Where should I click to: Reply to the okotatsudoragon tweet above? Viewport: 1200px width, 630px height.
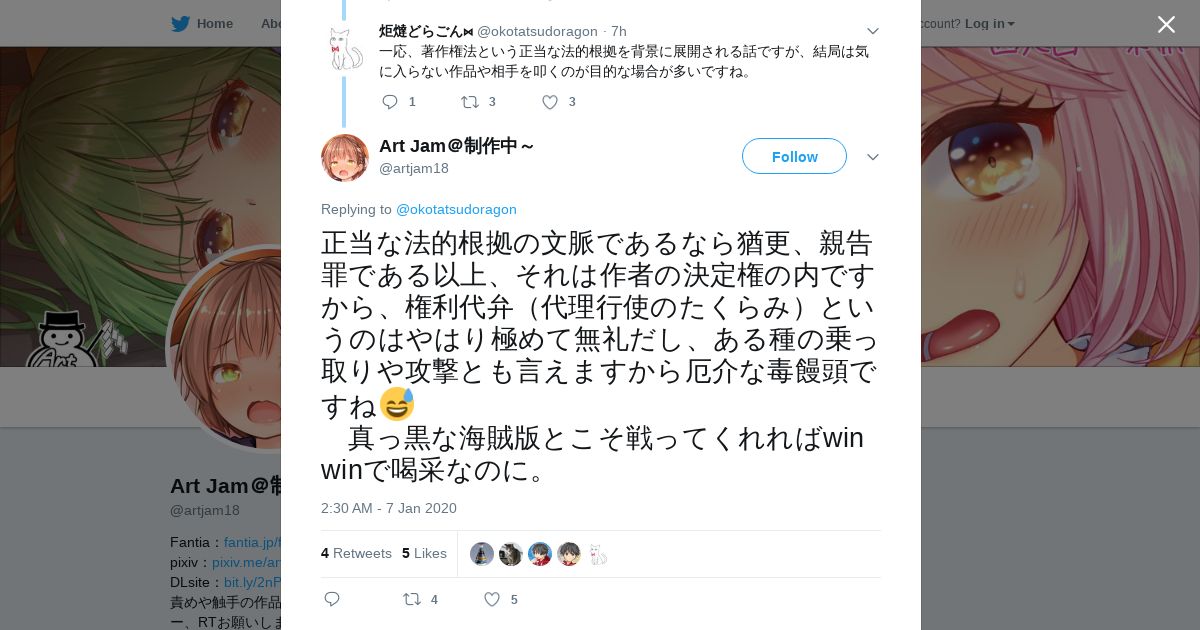click(390, 101)
